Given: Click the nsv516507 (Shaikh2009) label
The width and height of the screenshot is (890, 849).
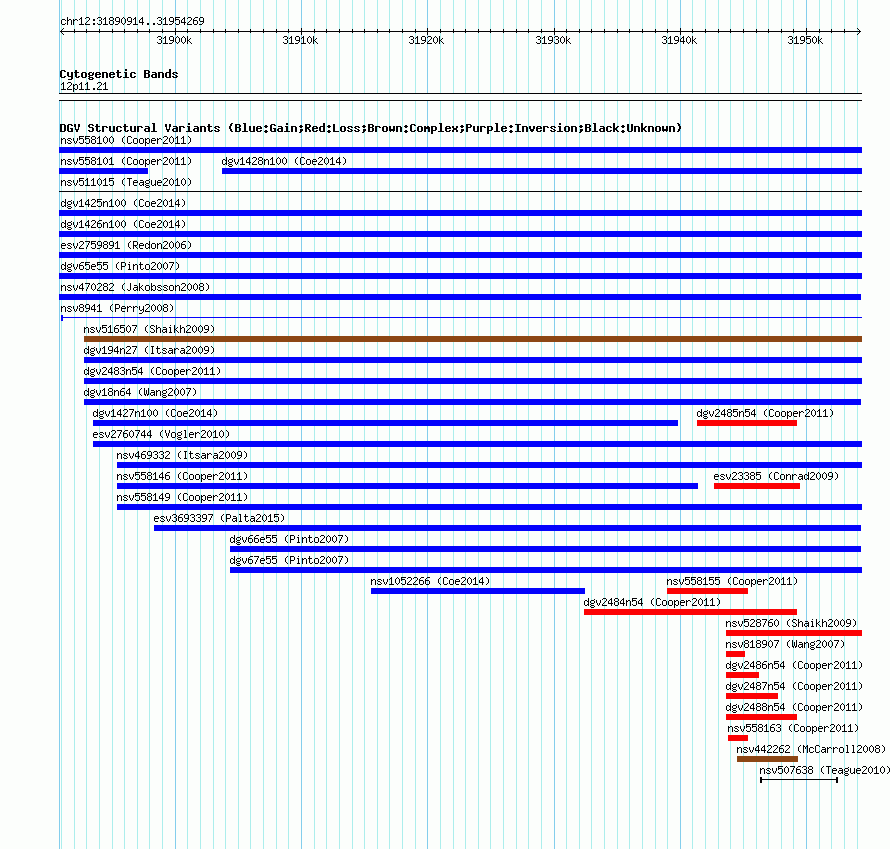Looking at the screenshot, I should (149, 329).
